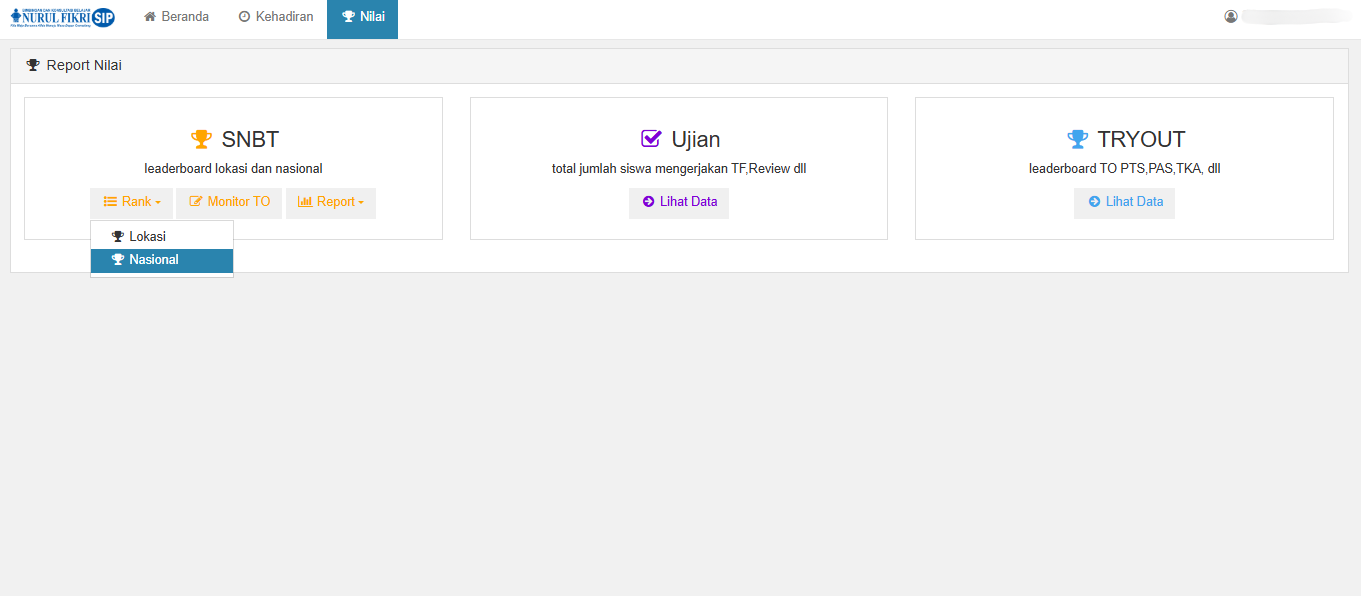Click the orange SNBT trophy icon

pos(201,139)
